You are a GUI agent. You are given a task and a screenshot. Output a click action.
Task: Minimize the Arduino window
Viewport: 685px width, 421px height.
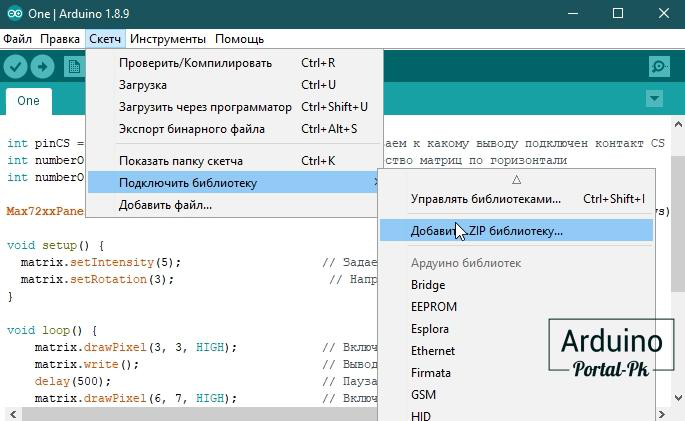point(573,14)
